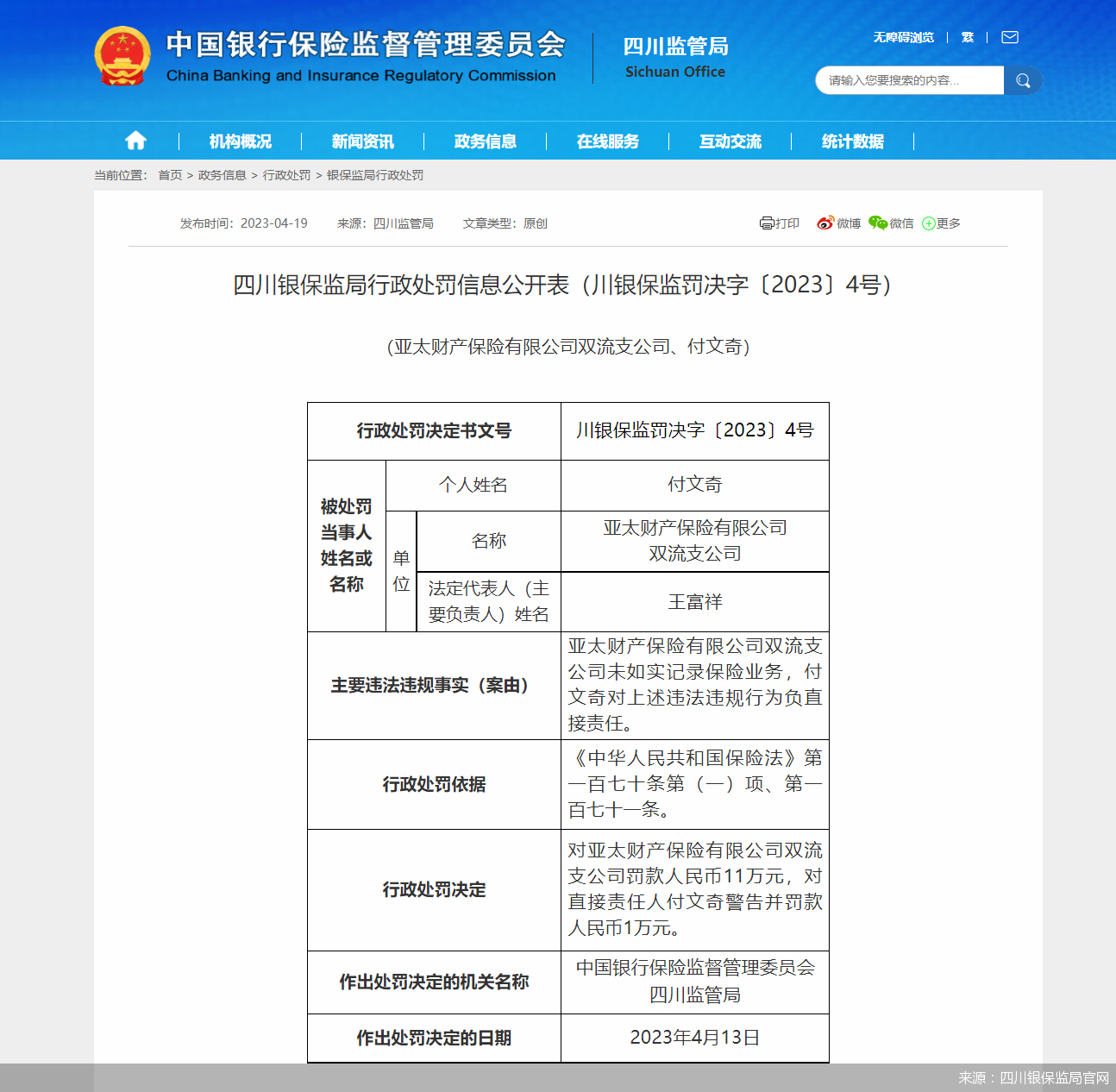Open 银保局行政处罚 breadcrumb link
This screenshot has width=1116, height=1092.
point(373,175)
